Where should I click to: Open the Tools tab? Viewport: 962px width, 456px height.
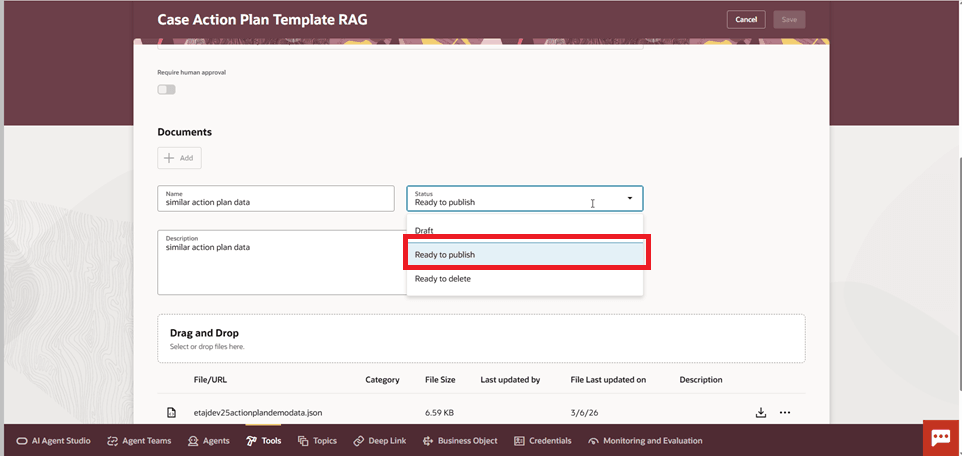(264, 441)
